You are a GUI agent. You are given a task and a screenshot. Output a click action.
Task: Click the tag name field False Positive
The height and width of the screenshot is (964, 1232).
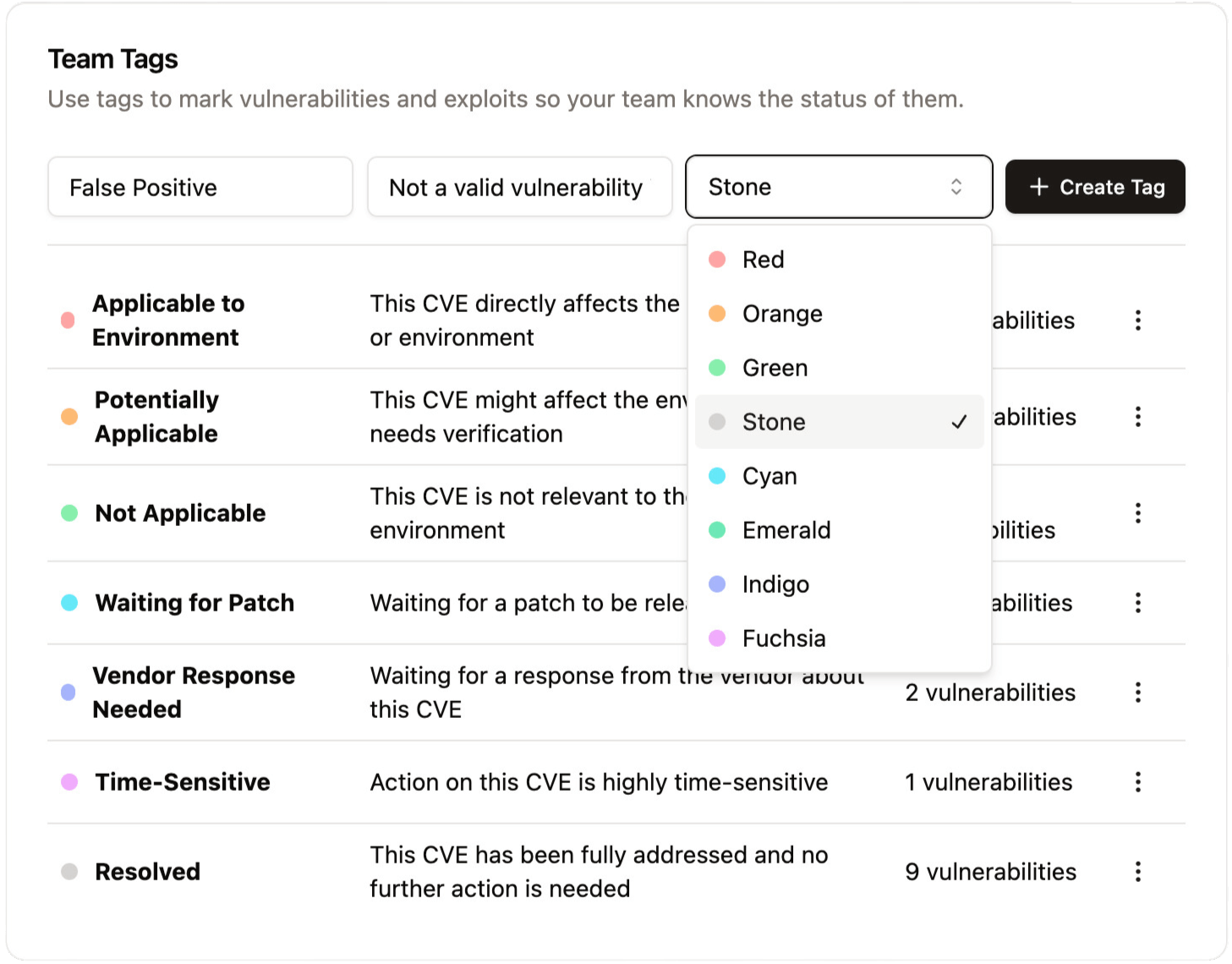(x=200, y=187)
